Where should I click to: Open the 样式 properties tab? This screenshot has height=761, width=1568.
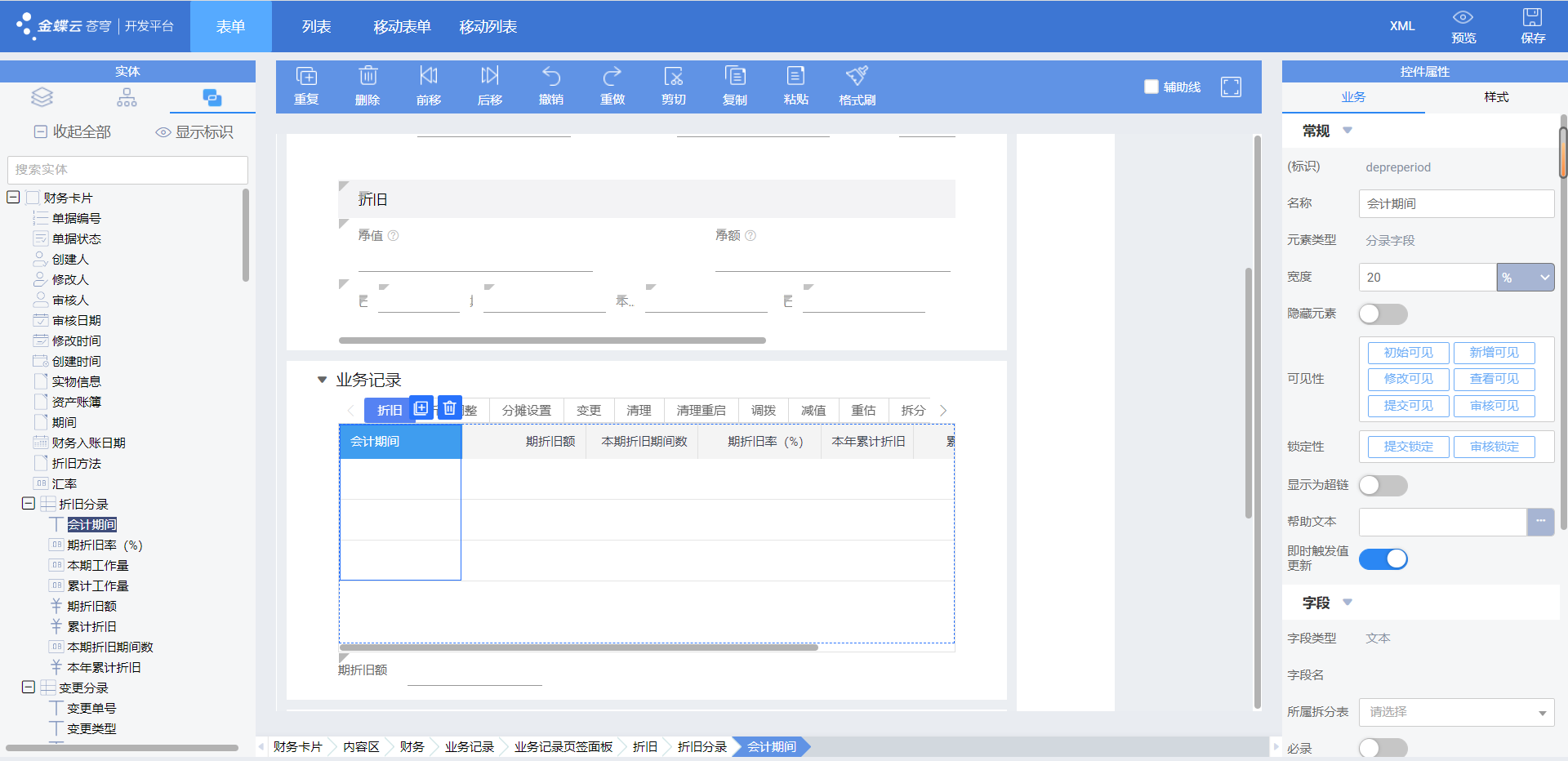pos(1496,97)
